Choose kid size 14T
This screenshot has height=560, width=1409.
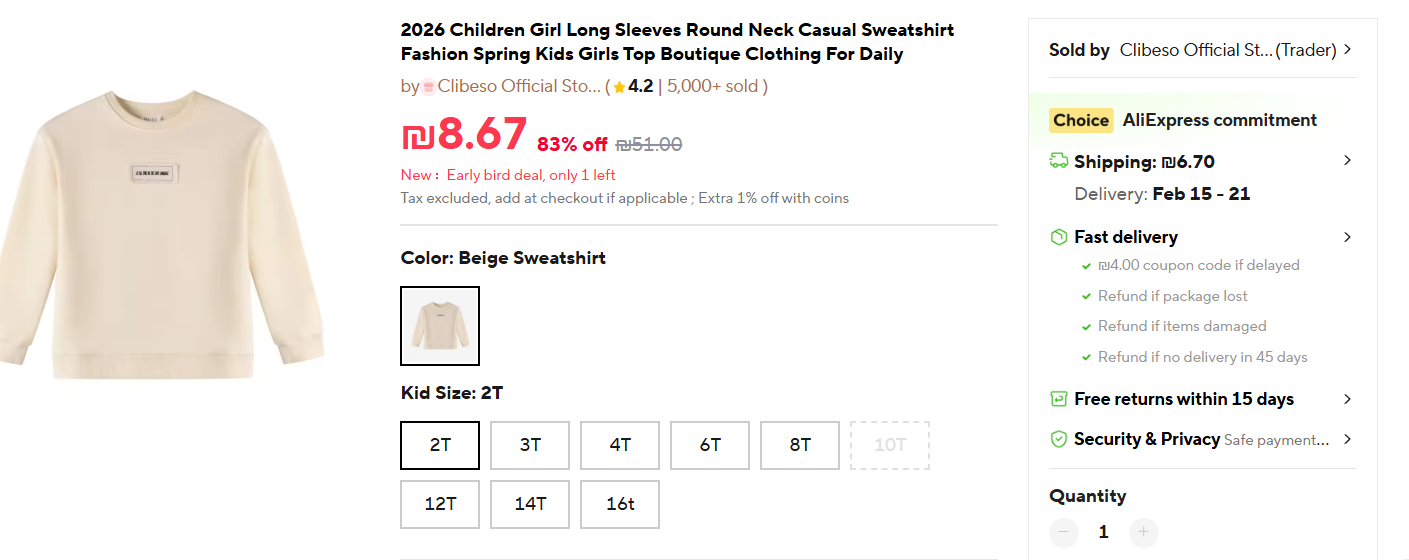(x=530, y=504)
